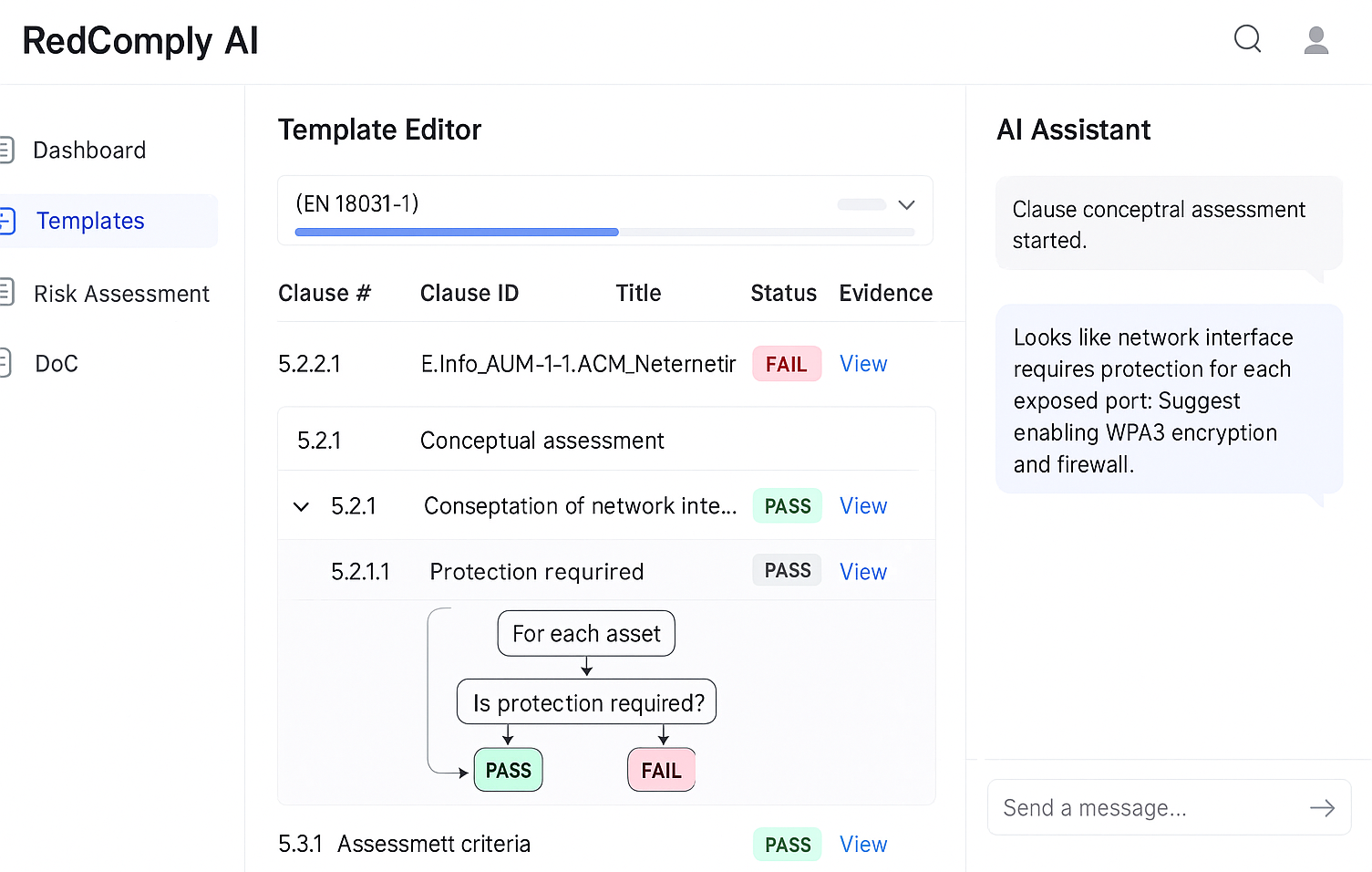
Task: Focus the Send a message input field
Action: click(1149, 808)
